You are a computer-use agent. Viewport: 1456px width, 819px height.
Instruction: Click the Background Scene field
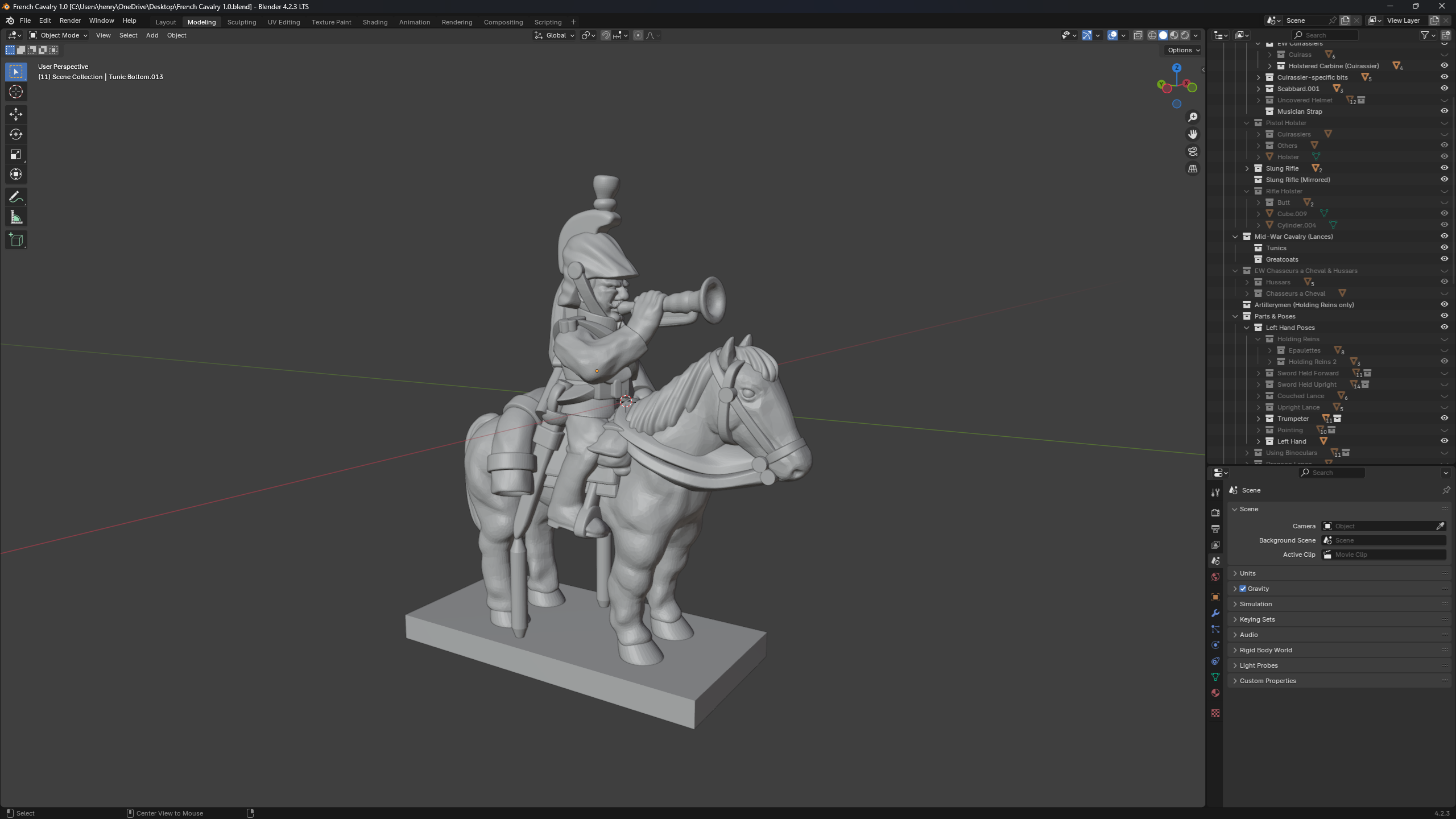(1384, 540)
